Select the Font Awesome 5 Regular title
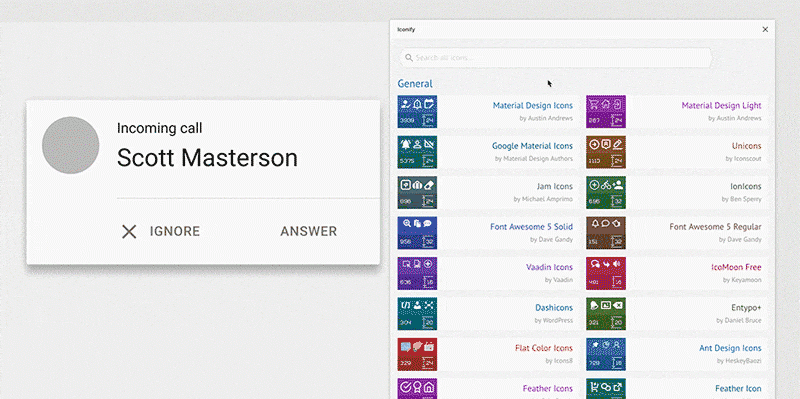Screen dimensions: 800x399 tap(715, 227)
